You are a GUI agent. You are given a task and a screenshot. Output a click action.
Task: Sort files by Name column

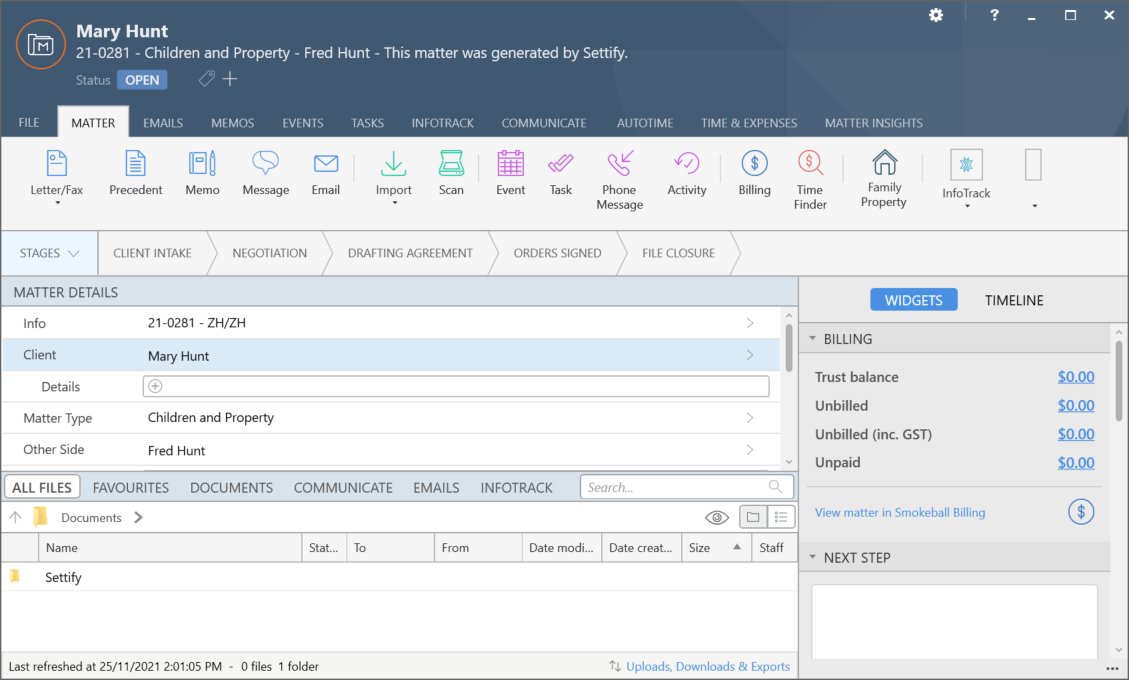click(170, 547)
